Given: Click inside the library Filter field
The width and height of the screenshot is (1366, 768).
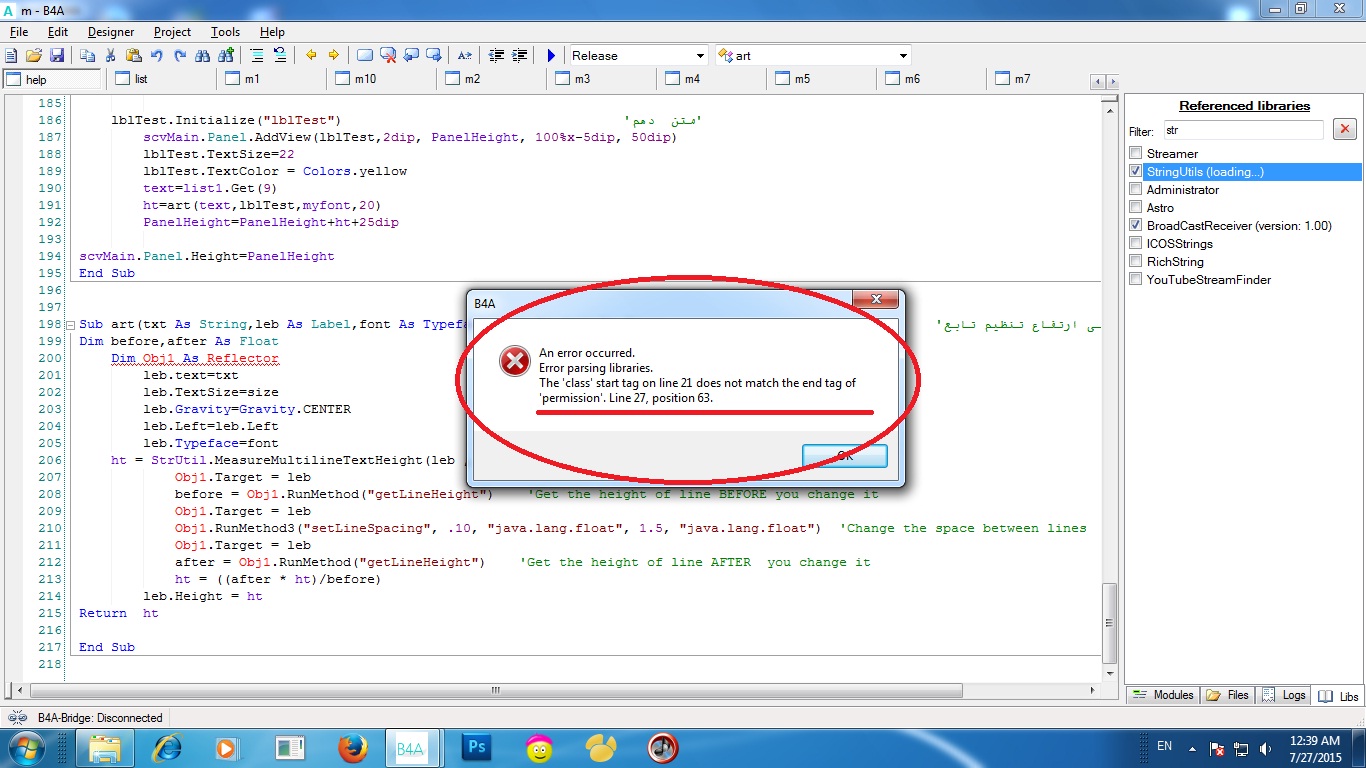Looking at the screenshot, I should tap(1242, 130).
